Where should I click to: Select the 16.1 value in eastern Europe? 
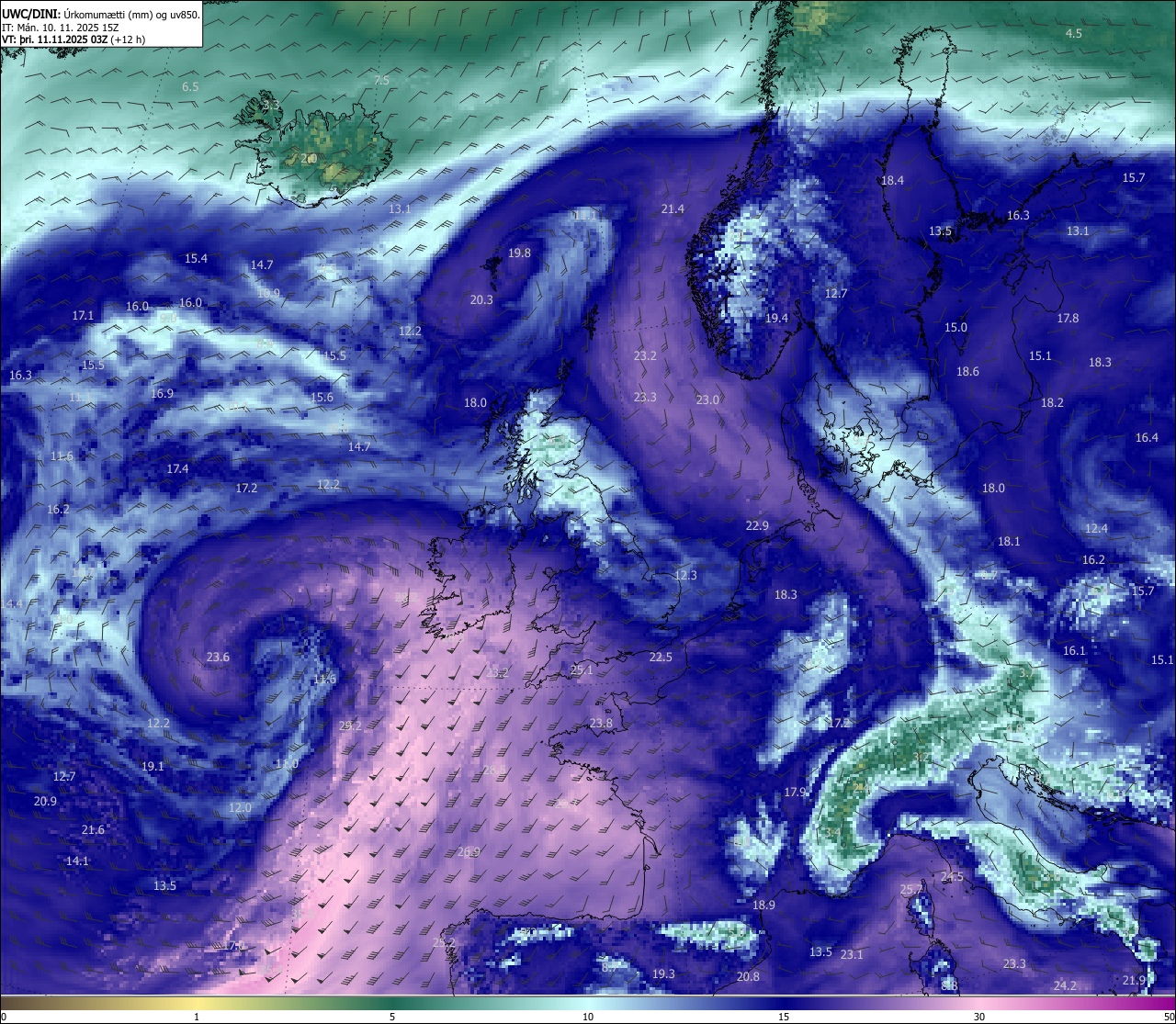(1074, 651)
